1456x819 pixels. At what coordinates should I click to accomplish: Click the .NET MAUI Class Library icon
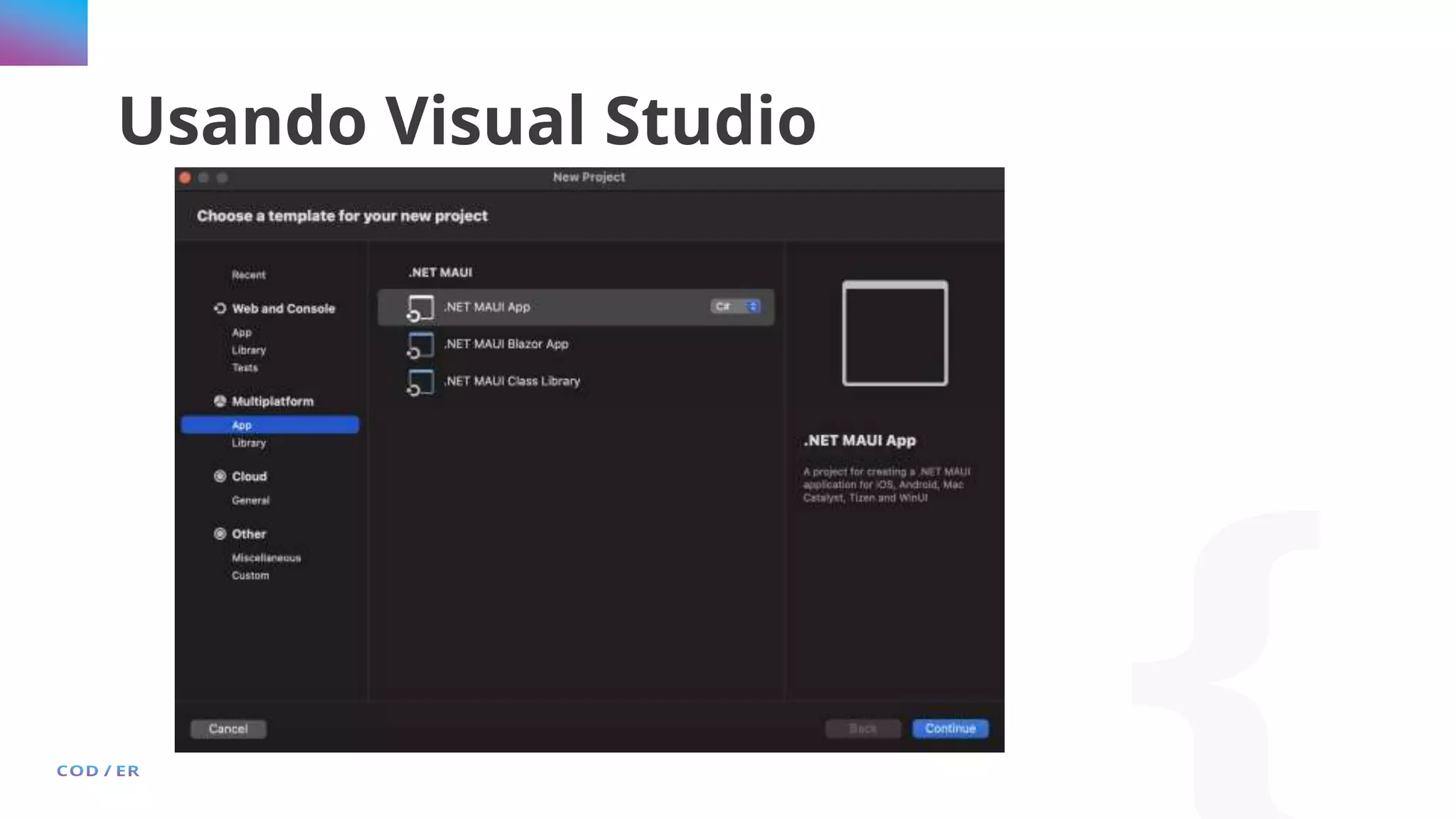pyautogui.click(x=419, y=382)
